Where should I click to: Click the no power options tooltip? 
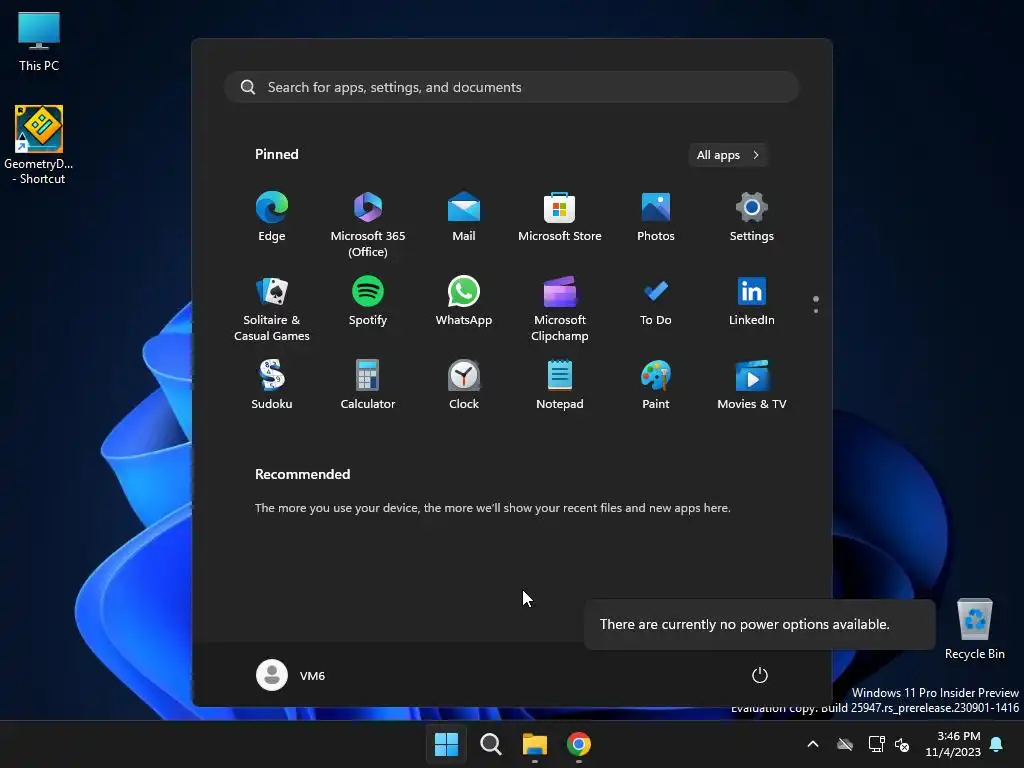click(x=760, y=624)
